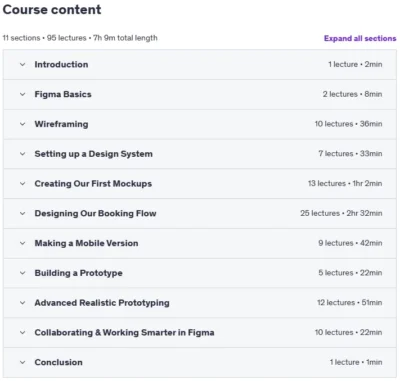Viewport: 400px width, 381px height.
Task: Click chevron beside Building a Prototype
Action: [22, 273]
